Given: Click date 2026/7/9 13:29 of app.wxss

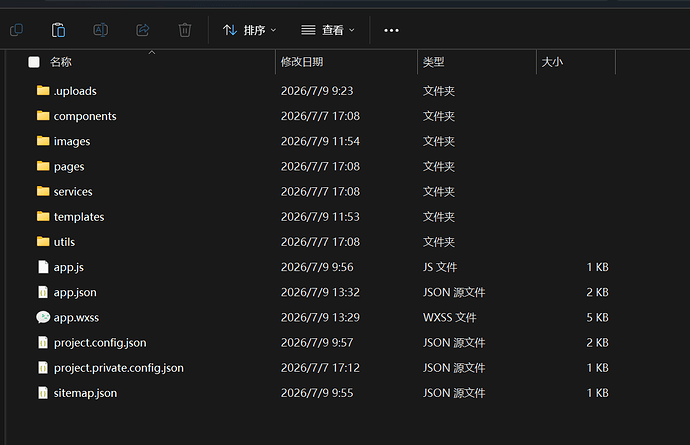Looking at the screenshot, I should [320, 318].
